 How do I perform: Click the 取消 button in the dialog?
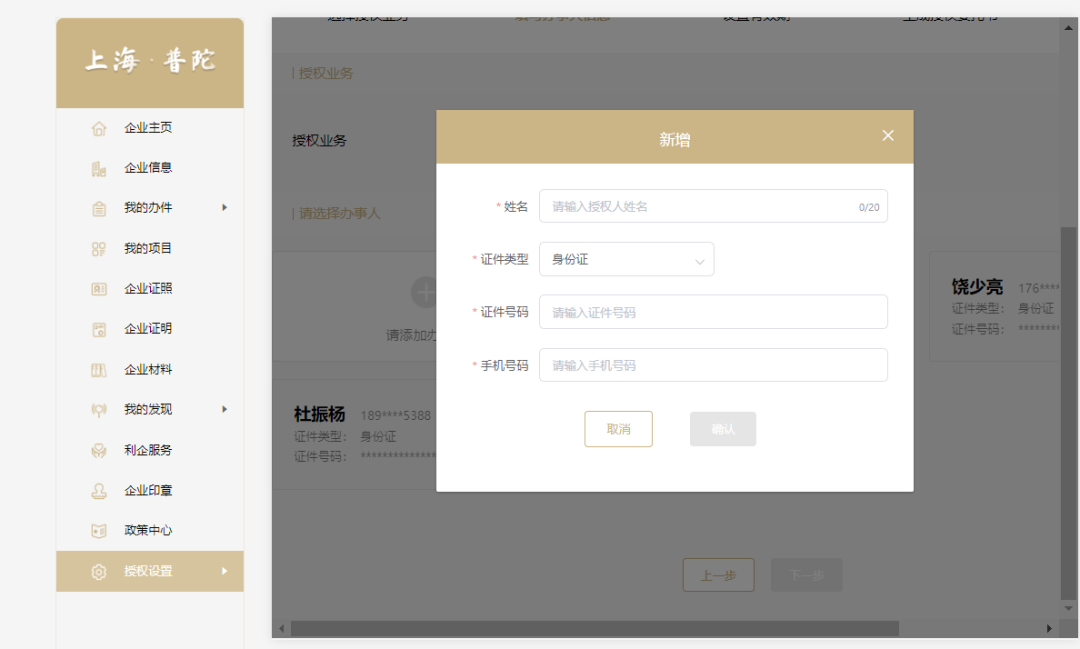point(618,428)
